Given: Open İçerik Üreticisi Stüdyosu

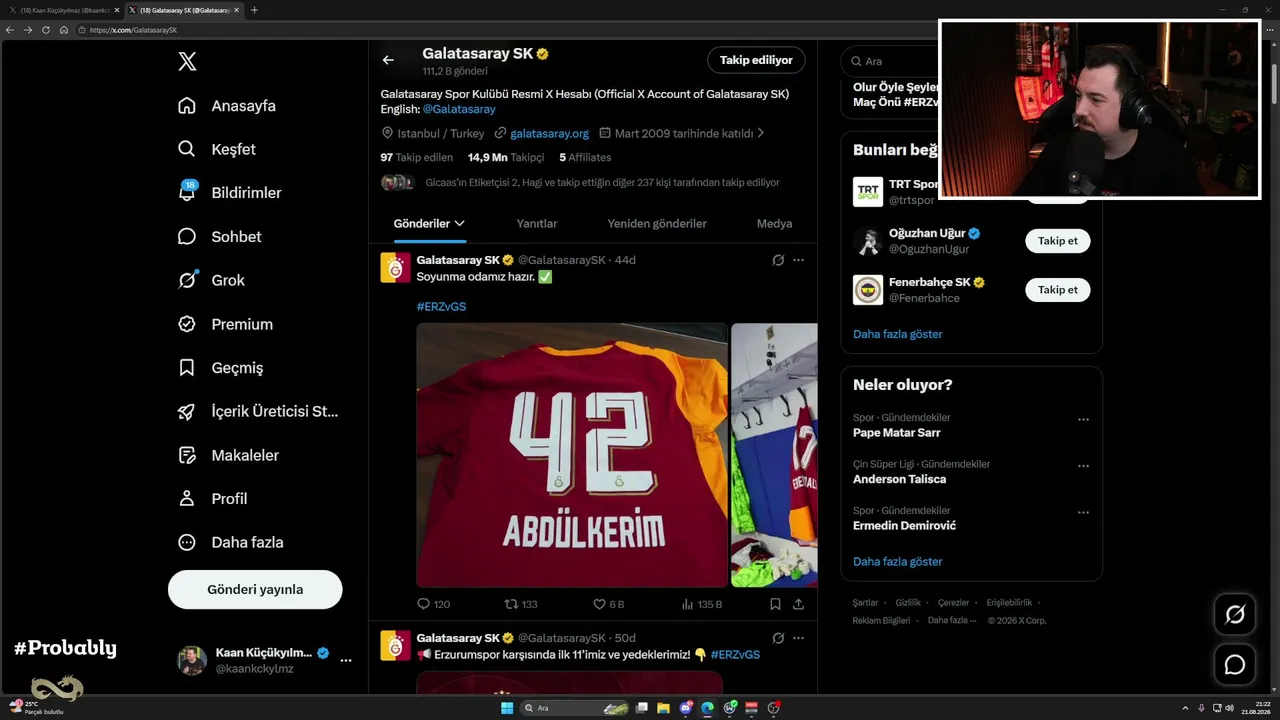Looking at the screenshot, I should (258, 411).
